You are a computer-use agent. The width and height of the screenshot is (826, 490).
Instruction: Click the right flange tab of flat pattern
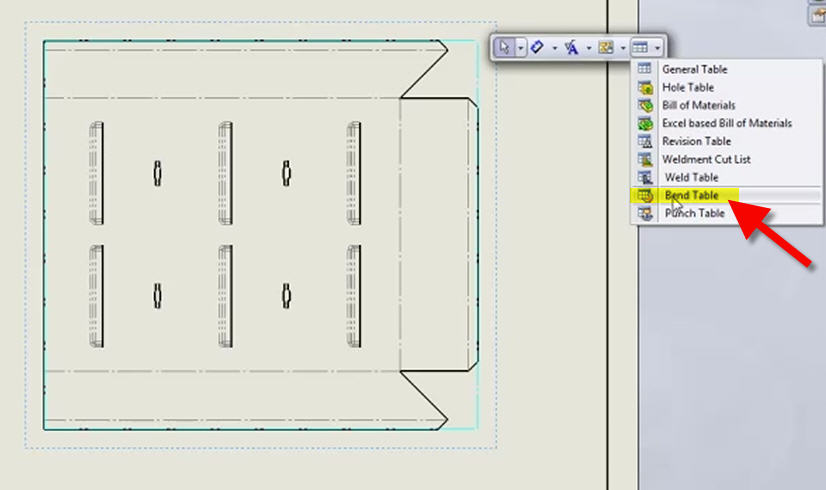coord(439,234)
